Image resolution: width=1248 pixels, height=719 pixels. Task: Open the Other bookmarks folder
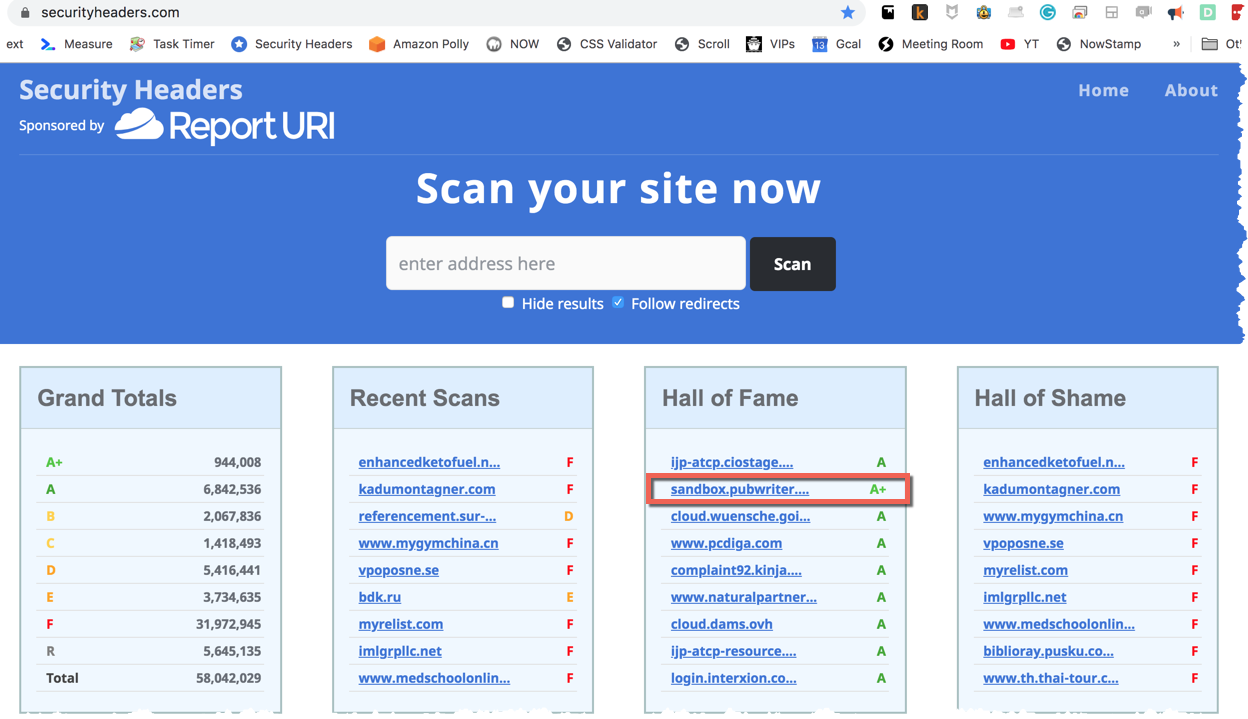point(1222,44)
